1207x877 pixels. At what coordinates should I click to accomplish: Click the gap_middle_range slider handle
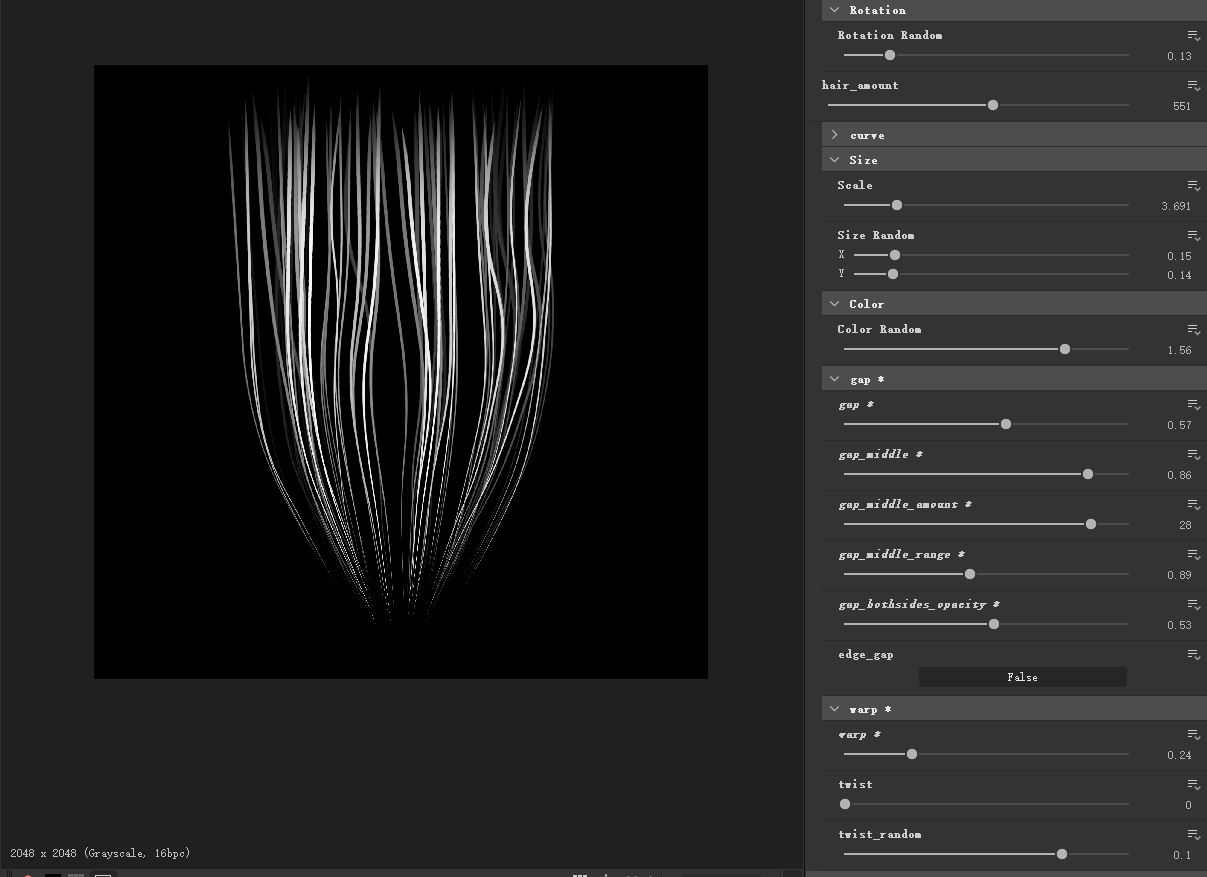970,574
